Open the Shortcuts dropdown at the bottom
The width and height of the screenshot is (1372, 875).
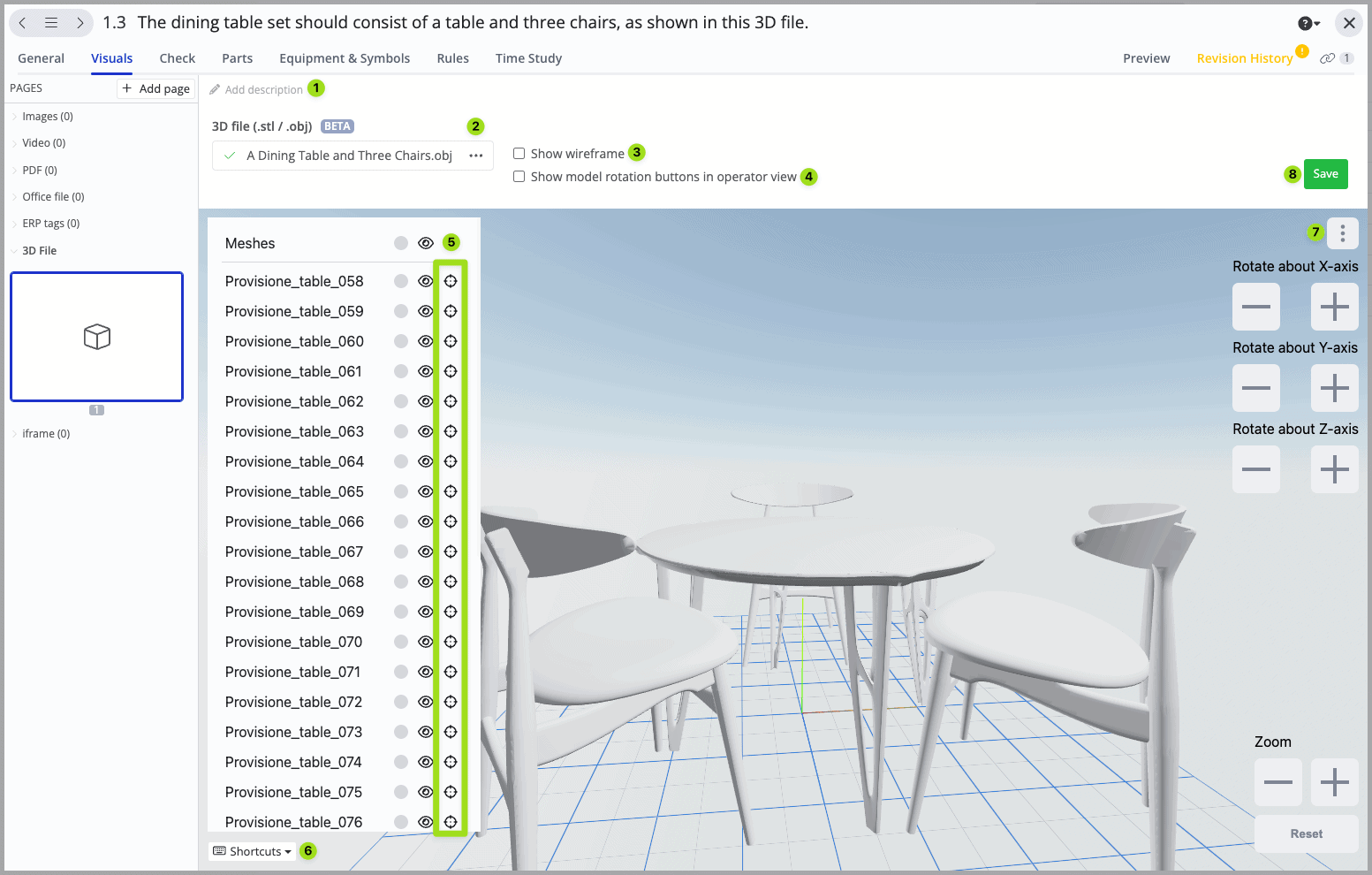pos(252,850)
